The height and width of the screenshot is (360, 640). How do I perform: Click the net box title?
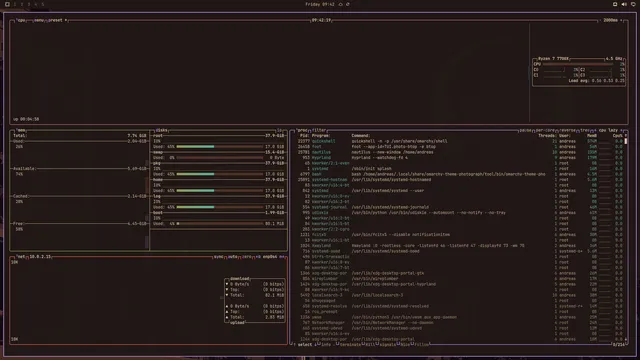click(x=21, y=257)
